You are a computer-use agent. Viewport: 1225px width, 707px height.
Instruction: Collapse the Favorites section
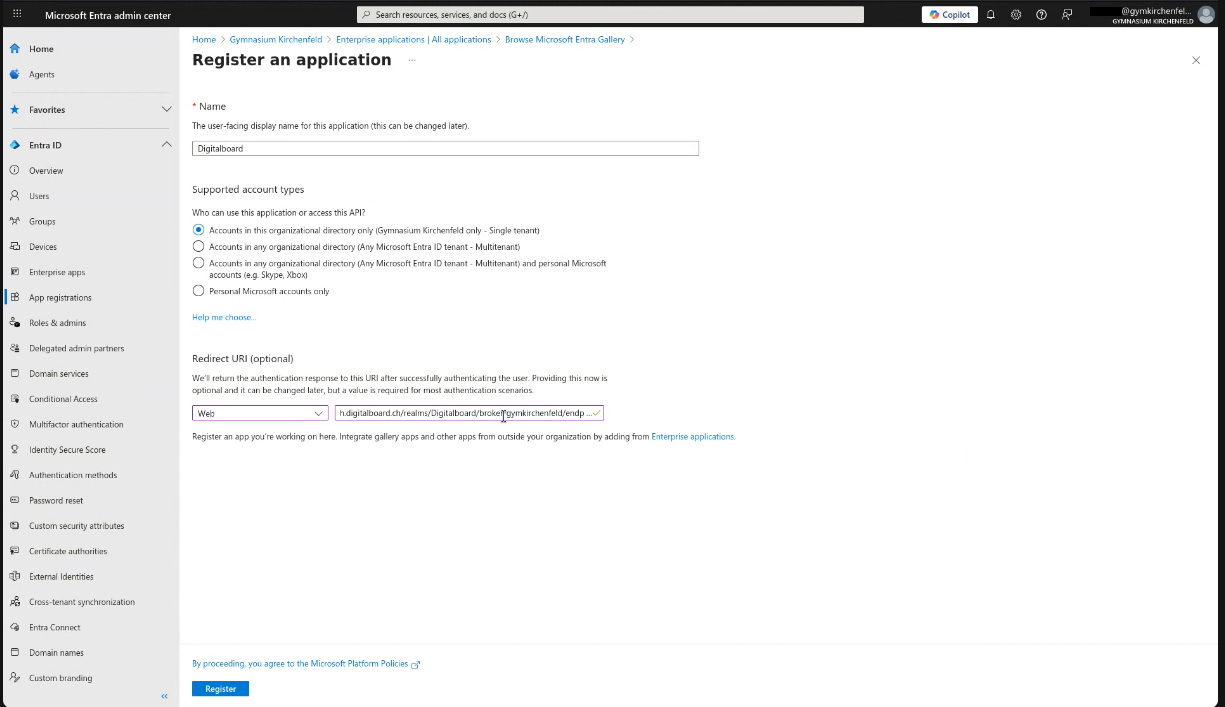pos(166,110)
